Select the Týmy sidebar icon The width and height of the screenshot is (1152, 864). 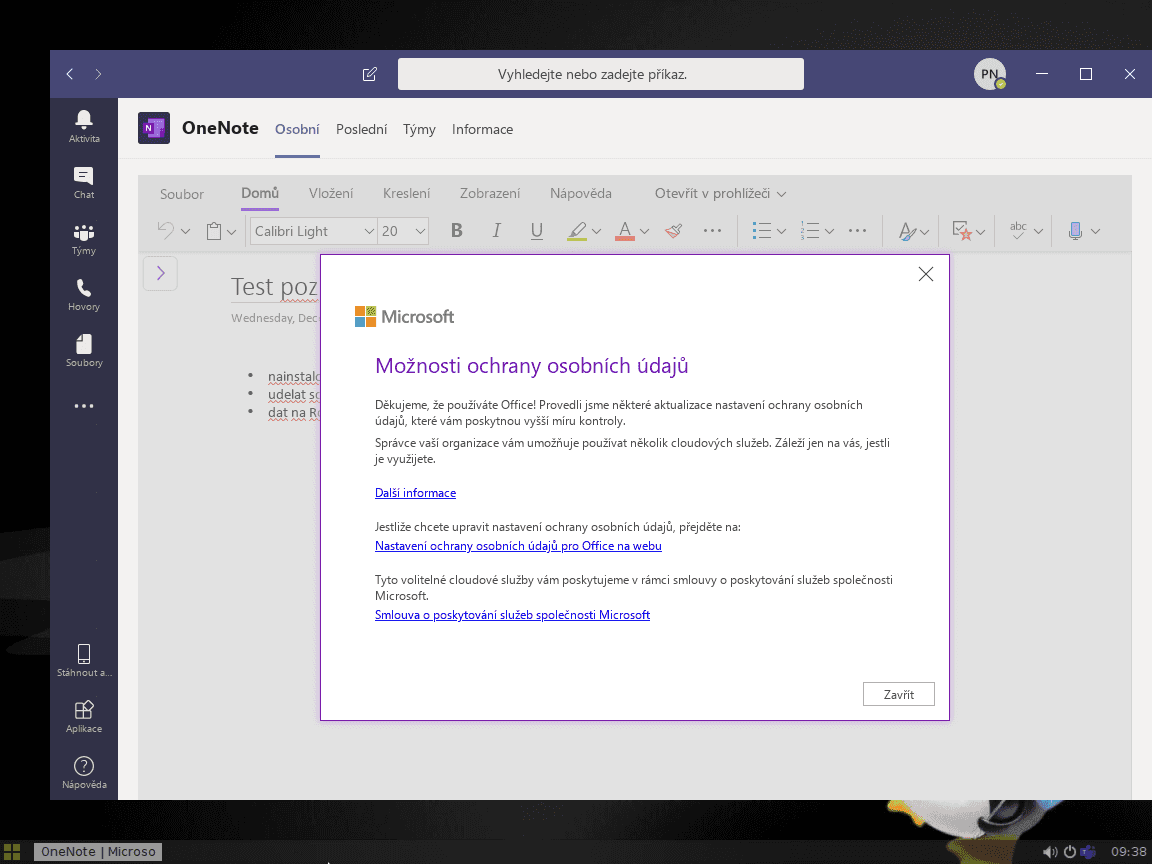click(x=84, y=238)
